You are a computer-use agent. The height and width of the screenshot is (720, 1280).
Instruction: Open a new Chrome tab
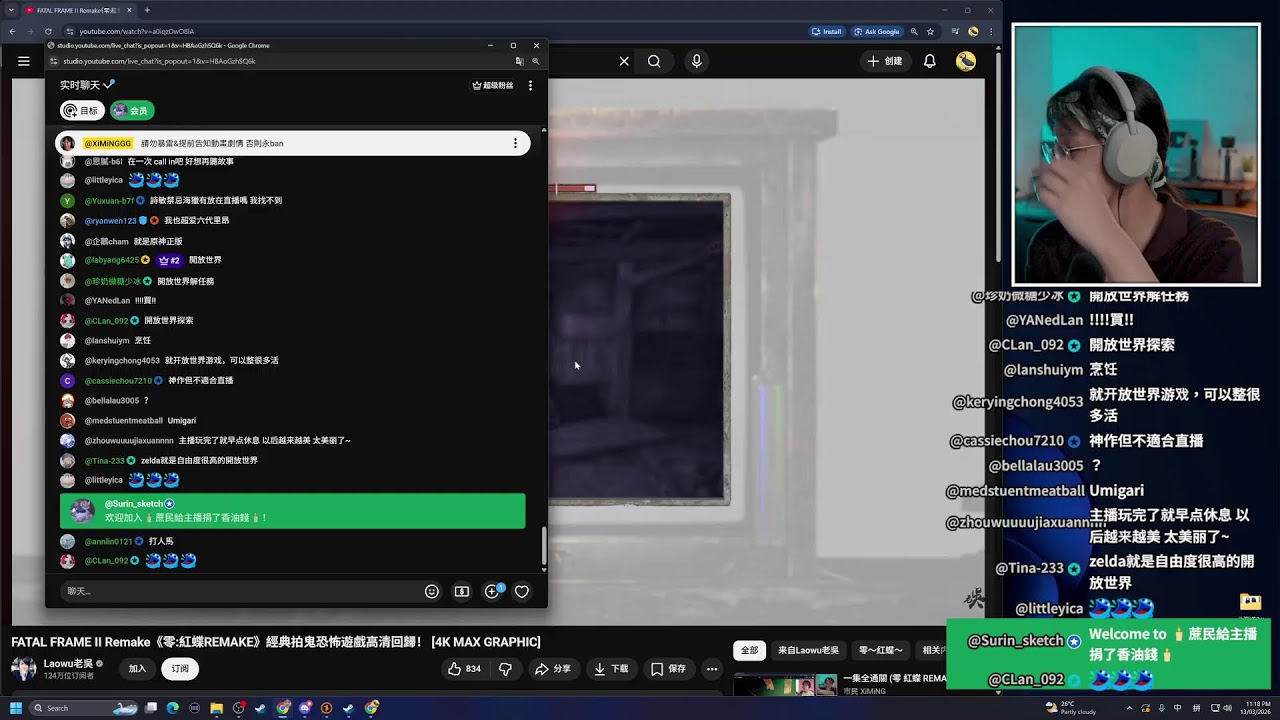(x=147, y=10)
